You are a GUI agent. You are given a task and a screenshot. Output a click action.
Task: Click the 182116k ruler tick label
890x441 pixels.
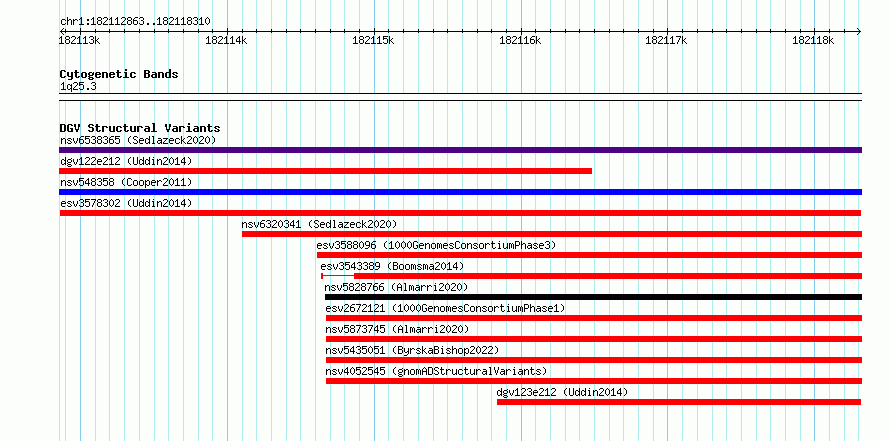click(520, 41)
